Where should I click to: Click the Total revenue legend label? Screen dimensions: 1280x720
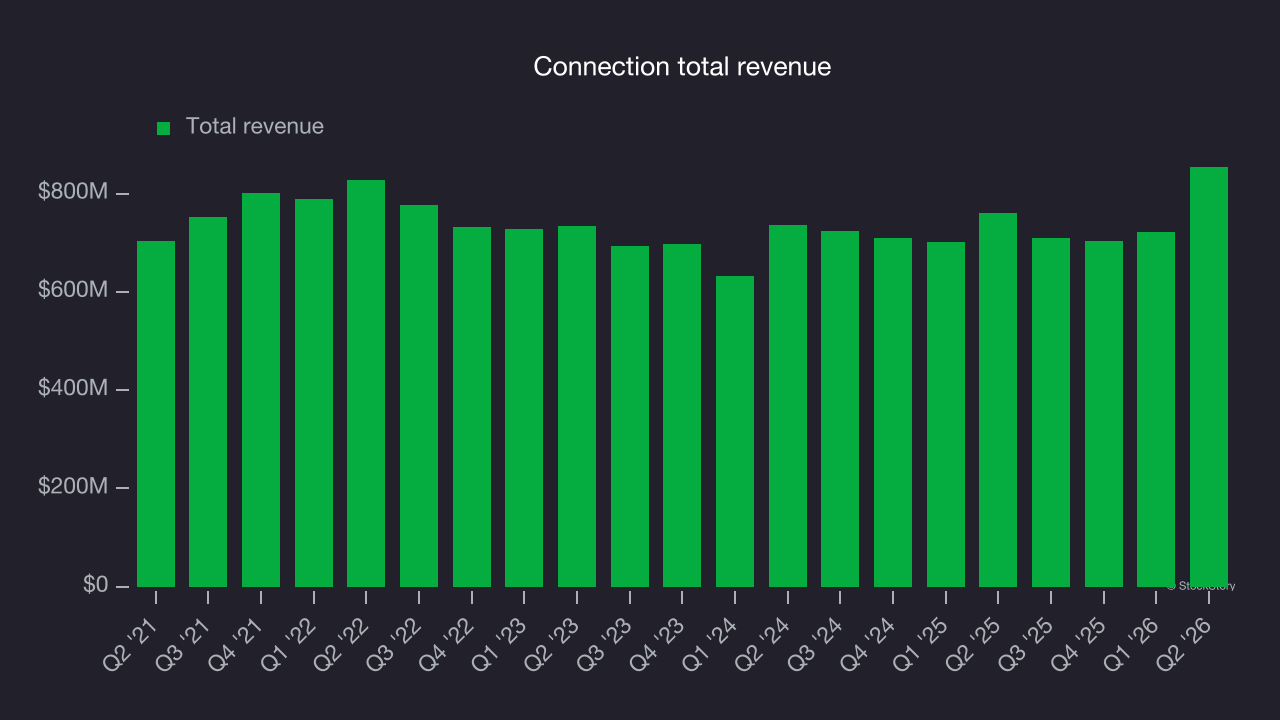[255, 126]
